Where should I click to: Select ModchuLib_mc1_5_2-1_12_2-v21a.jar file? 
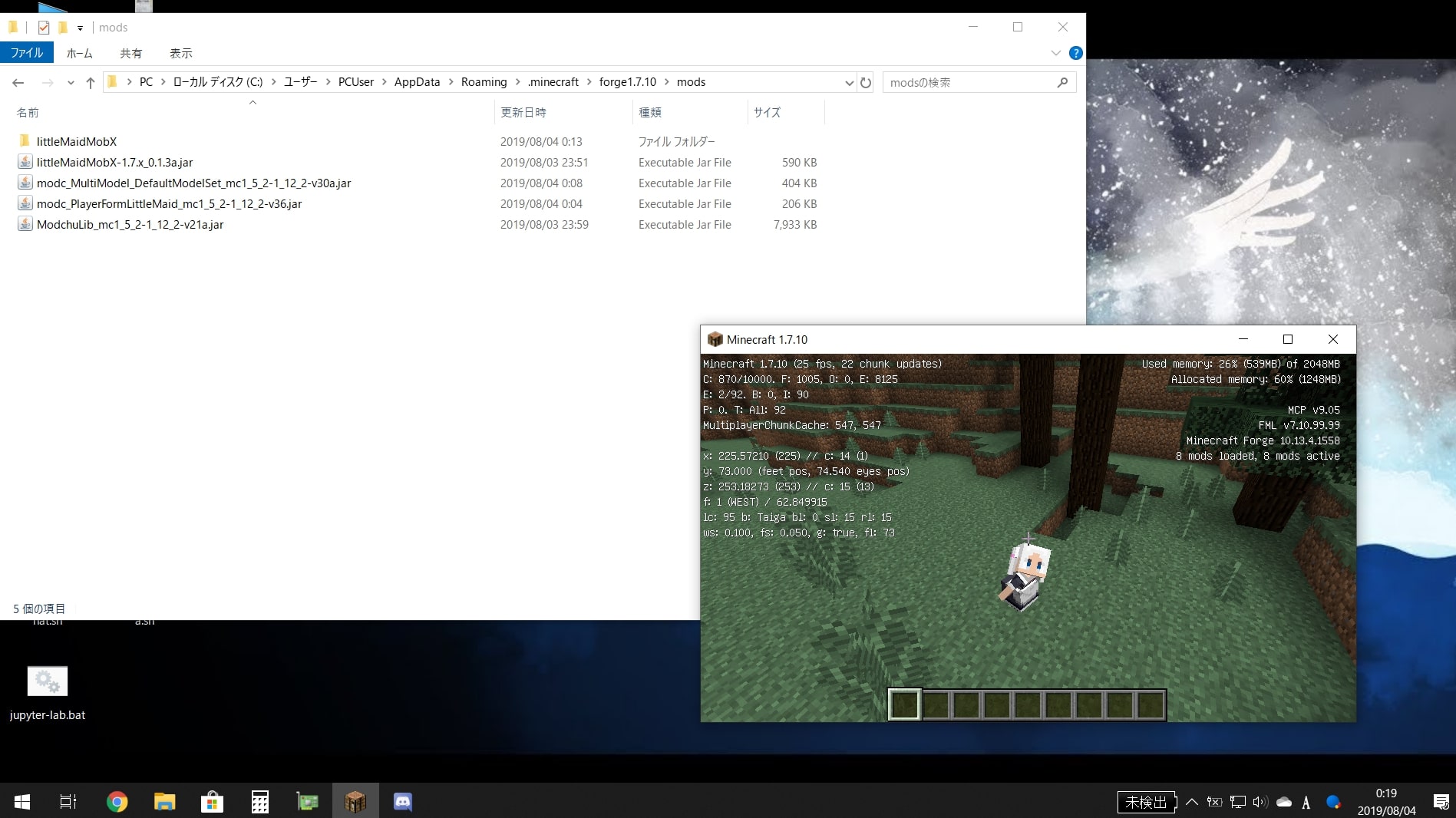tap(130, 225)
